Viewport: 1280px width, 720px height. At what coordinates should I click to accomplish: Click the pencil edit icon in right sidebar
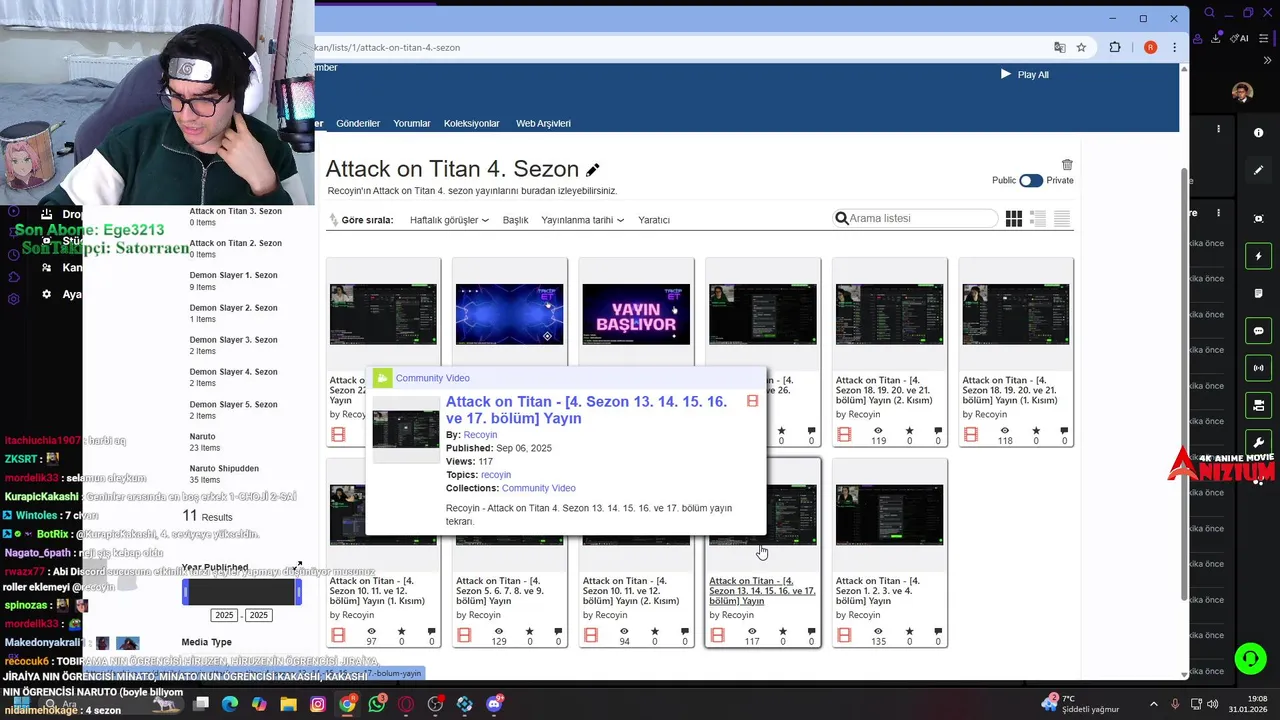tap(1258, 171)
